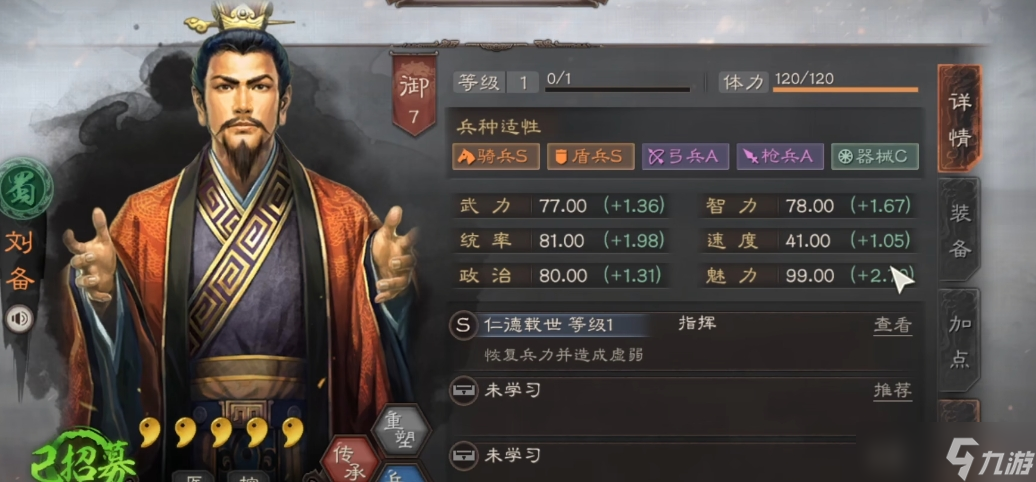1036x482 pixels.
Task: Select the 弓兵A archer troop badge
Action: pyautogui.click(x=684, y=156)
